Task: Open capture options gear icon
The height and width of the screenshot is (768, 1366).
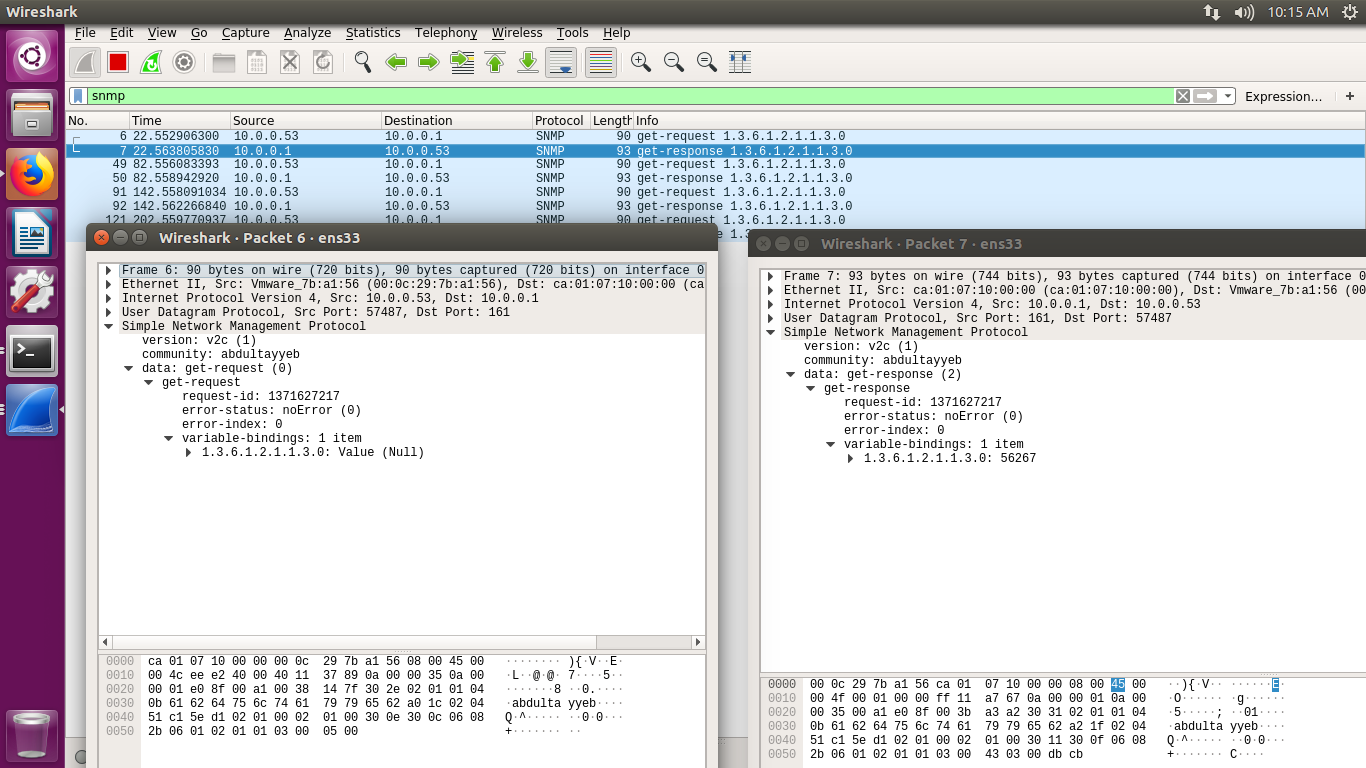Action: [184, 62]
